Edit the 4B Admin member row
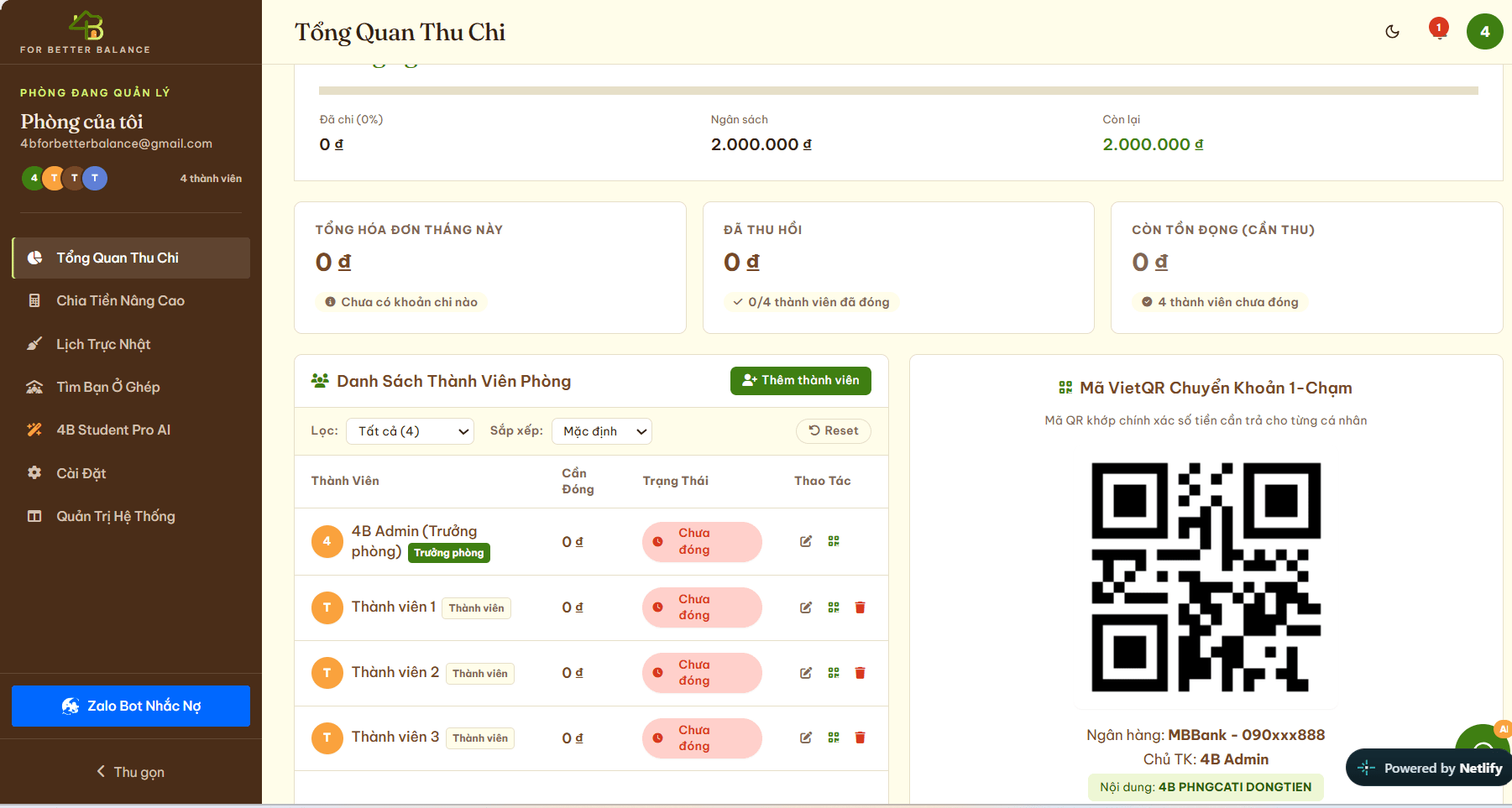Image resolution: width=1512 pixels, height=808 pixels. (x=806, y=541)
